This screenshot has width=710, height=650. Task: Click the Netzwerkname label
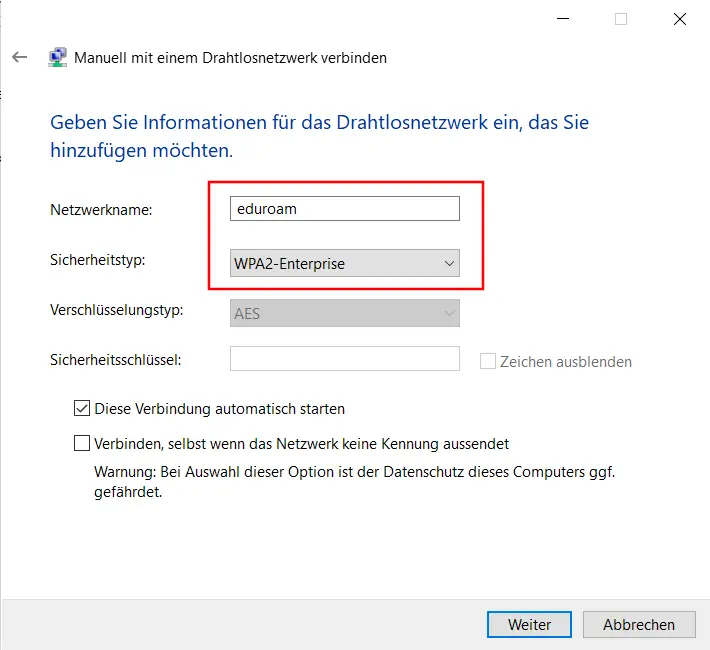pyautogui.click(x=100, y=210)
